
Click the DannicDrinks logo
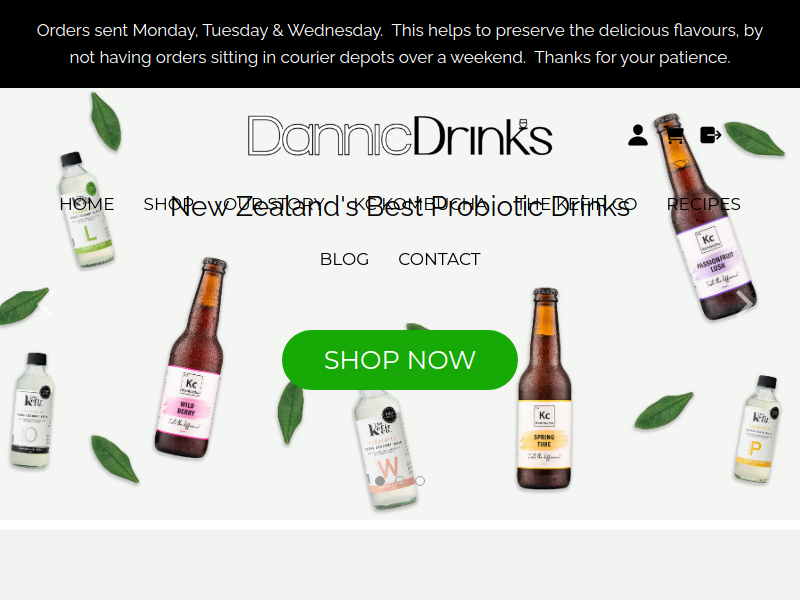coord(400,136)
